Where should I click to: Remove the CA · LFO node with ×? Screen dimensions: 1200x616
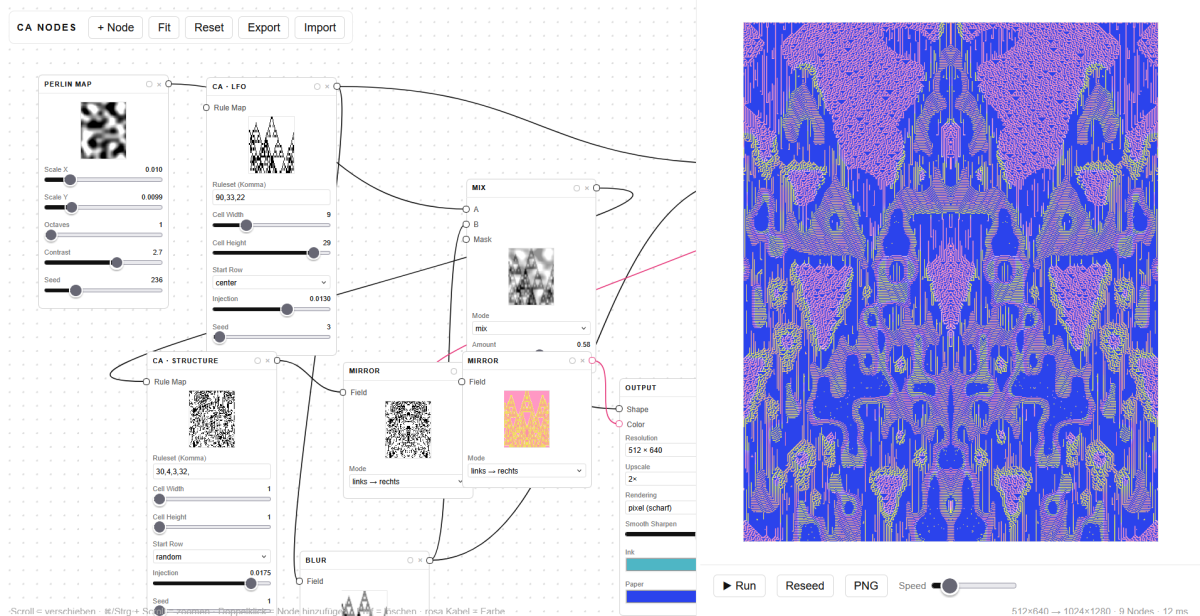[x=327, y=87]
